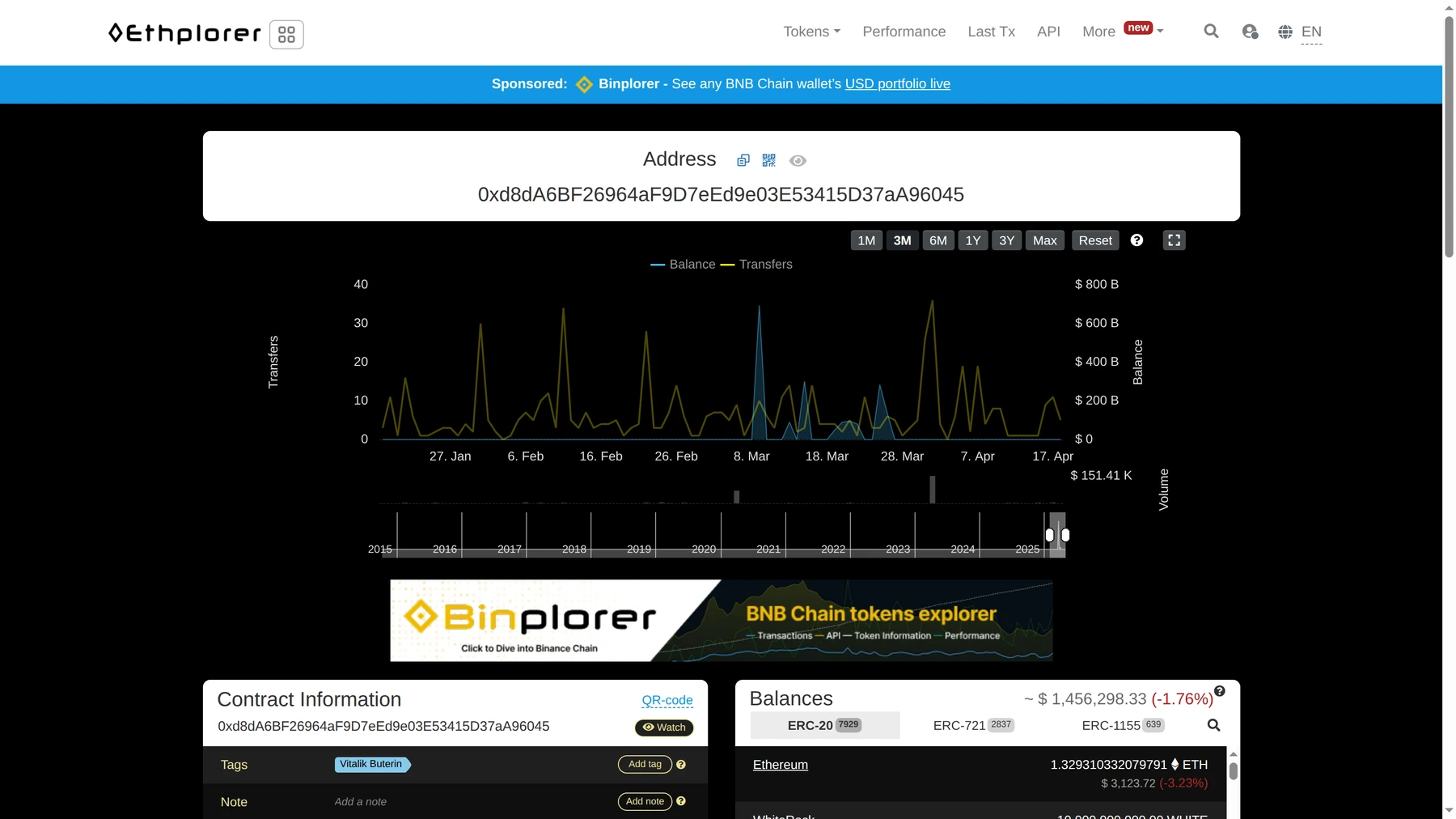
Task: Toggle the Transfers series in the chart legend
Action: tap(756, 265)
